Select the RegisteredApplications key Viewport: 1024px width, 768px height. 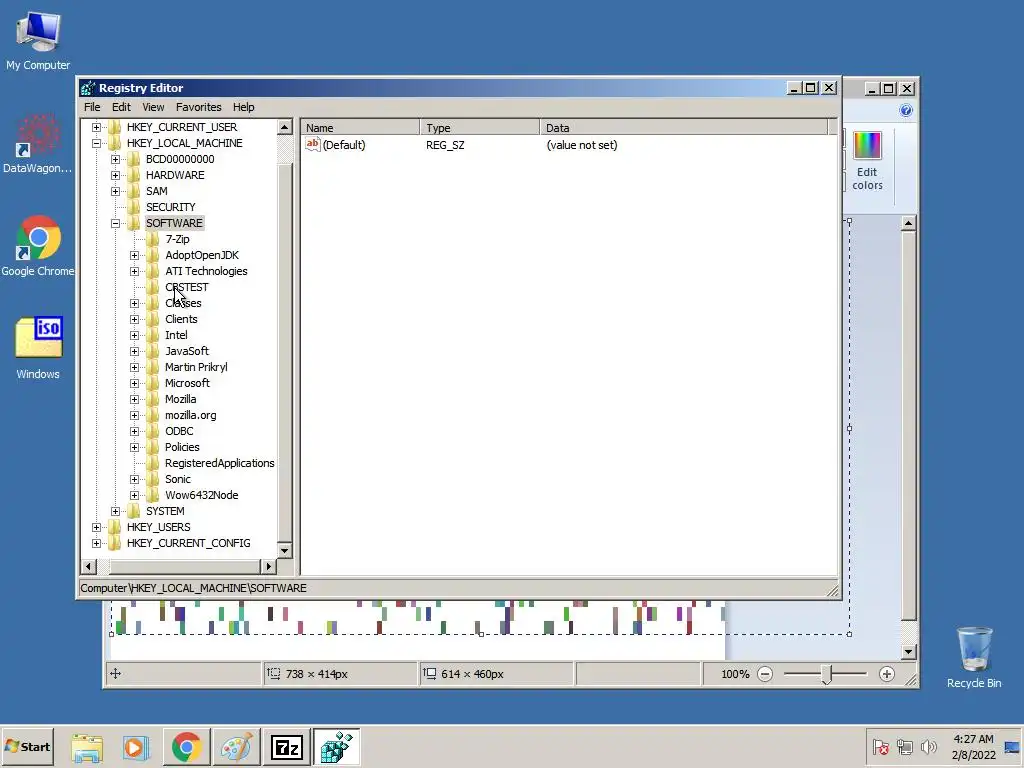point(219,463)
